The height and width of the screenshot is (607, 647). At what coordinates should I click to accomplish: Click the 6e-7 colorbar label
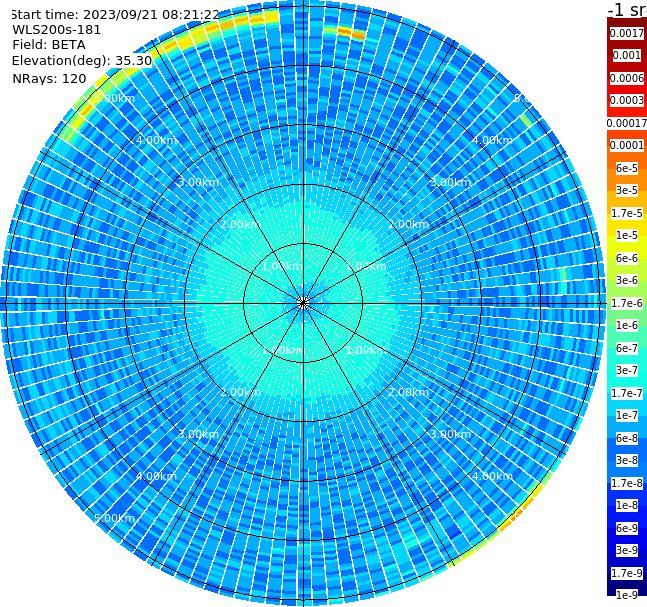(626, 348)
